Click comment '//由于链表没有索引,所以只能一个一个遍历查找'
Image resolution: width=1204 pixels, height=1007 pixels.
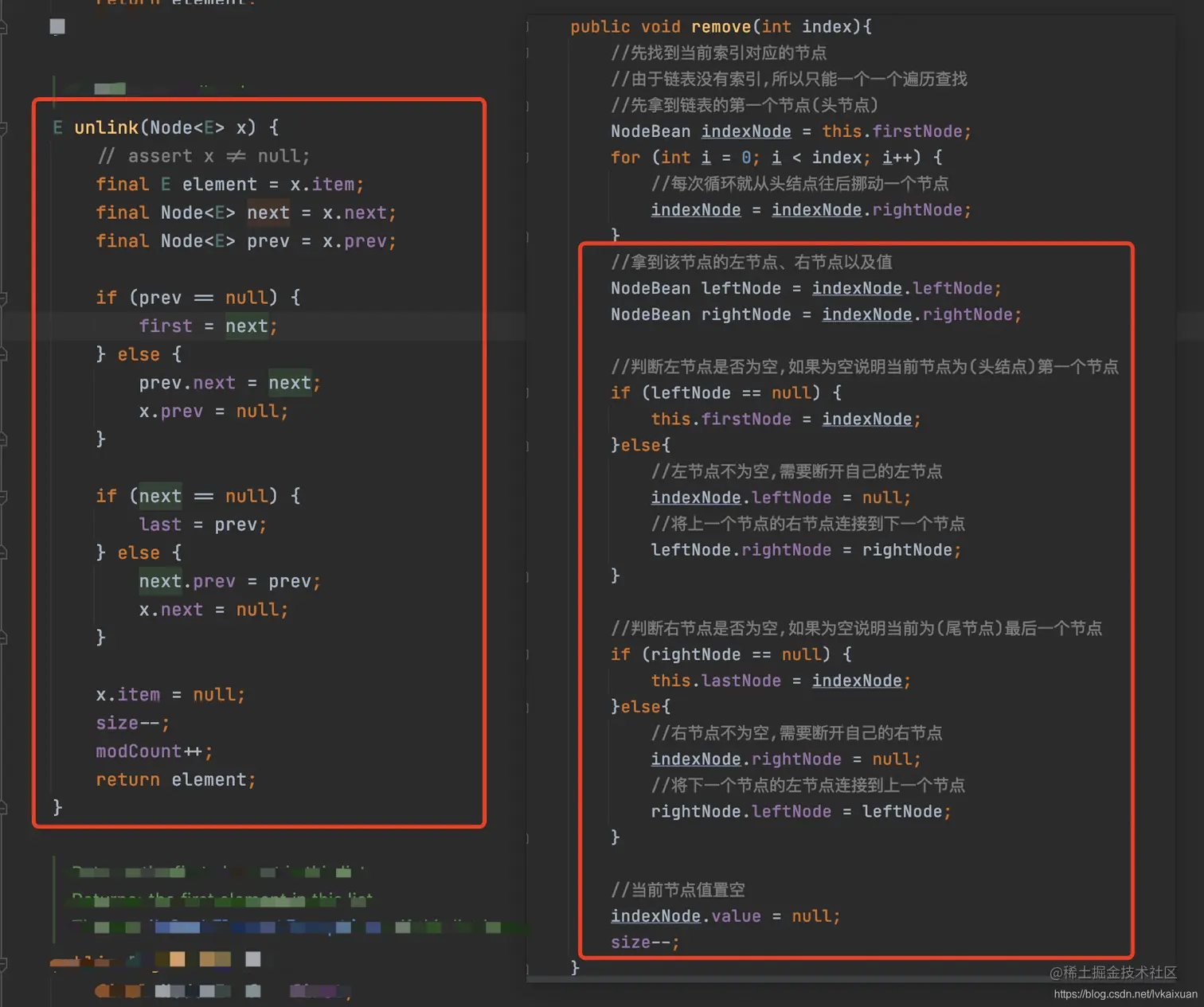coord(789,80)
